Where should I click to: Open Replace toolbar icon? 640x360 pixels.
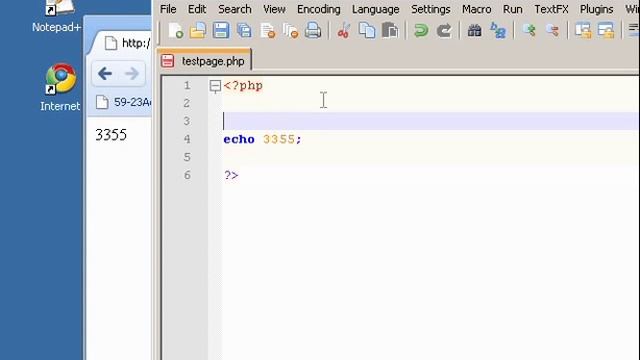pos(498,31)
